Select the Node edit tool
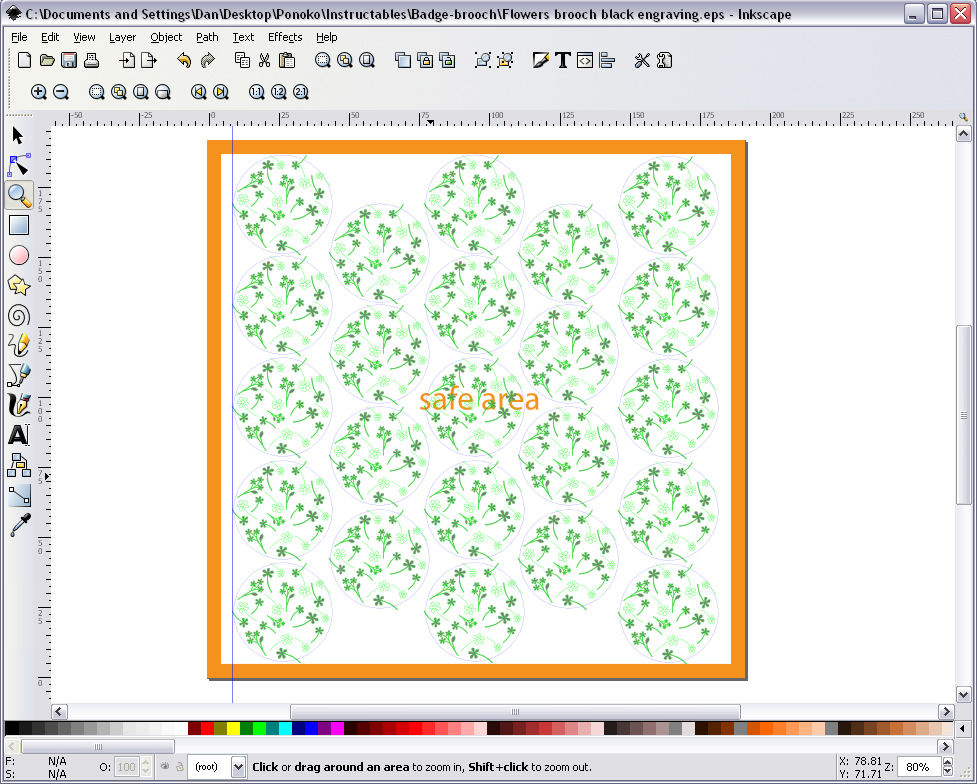This screenshot has height=784, width=977. point(18,165)
